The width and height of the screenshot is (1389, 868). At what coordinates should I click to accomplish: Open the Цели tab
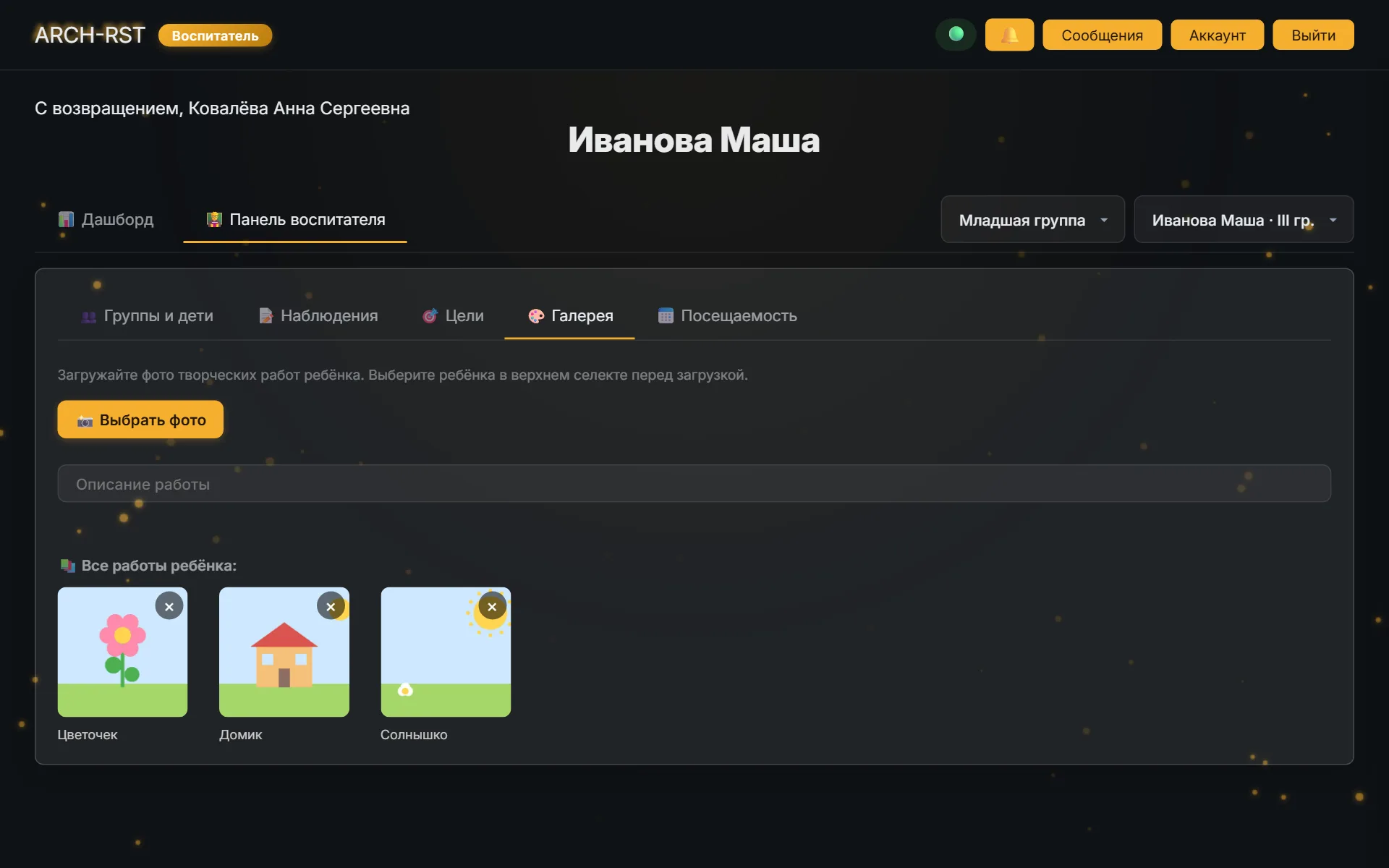pyautogui.click(x=453, y=316)
